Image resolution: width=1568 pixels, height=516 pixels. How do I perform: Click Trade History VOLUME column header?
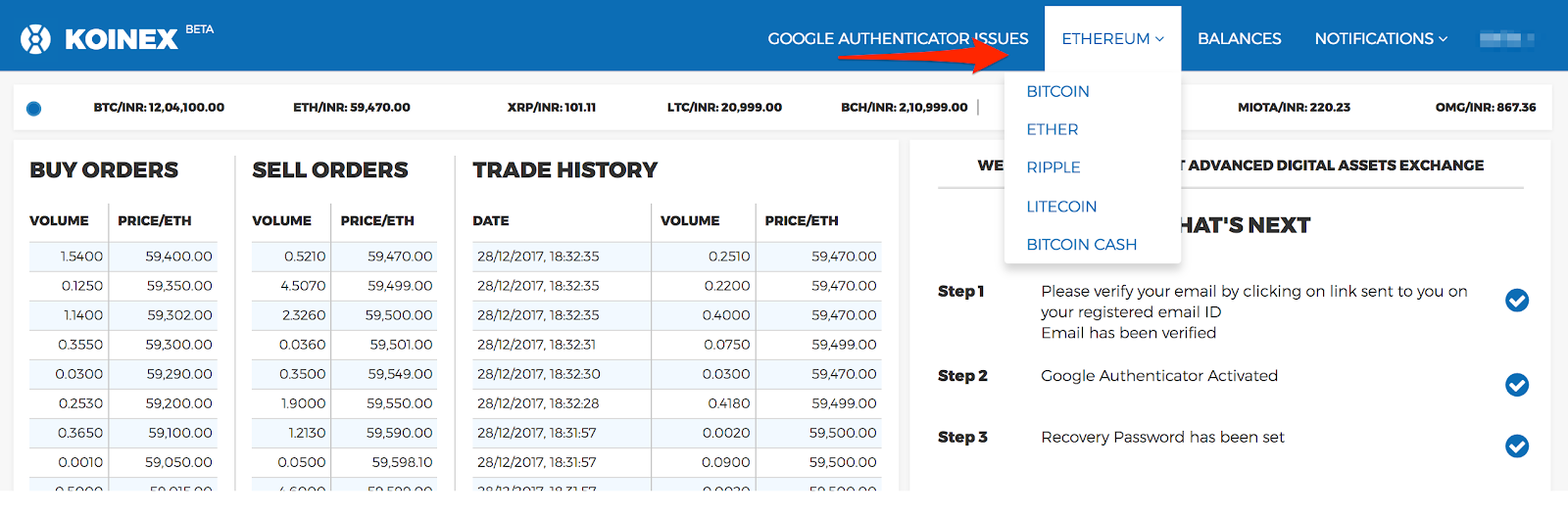tap(690, 221)
